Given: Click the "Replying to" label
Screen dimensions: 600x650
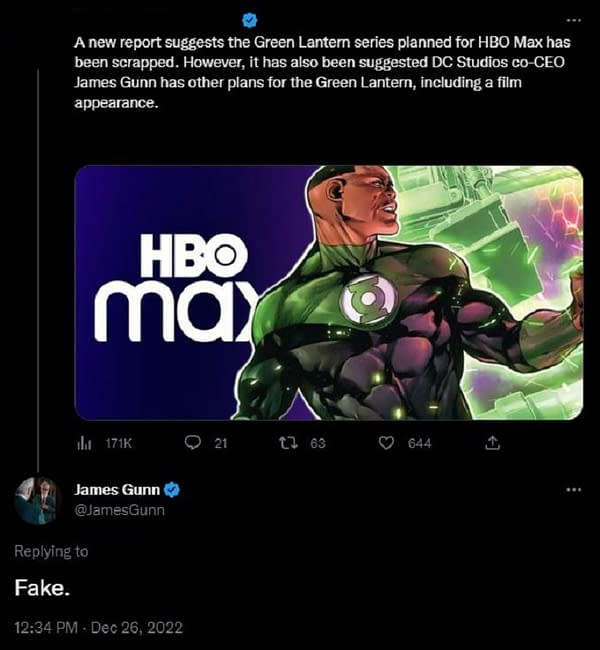Looking at the screenshot, I should [x=51, y=551].
